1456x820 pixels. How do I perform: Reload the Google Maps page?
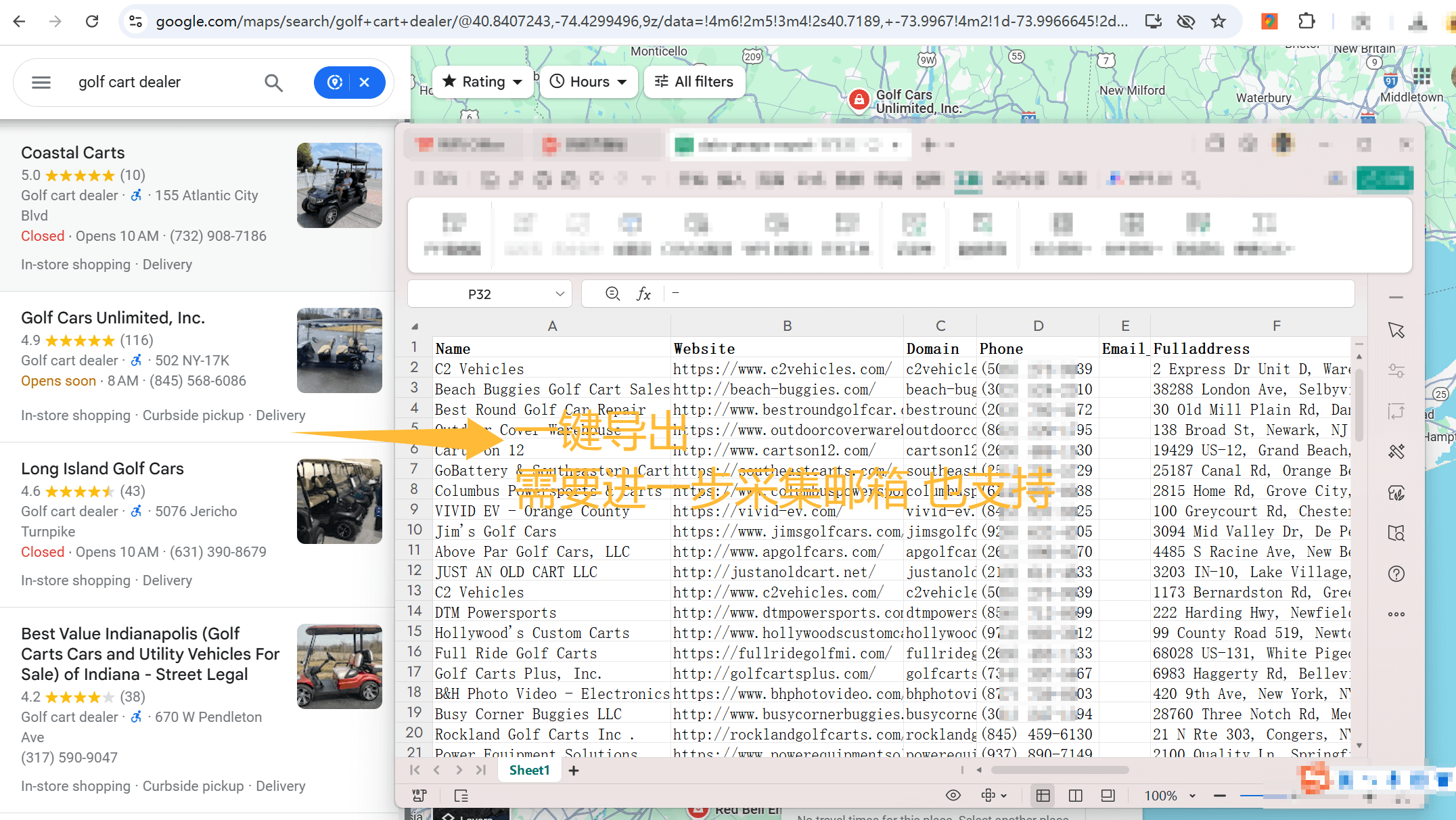[92, 22]
